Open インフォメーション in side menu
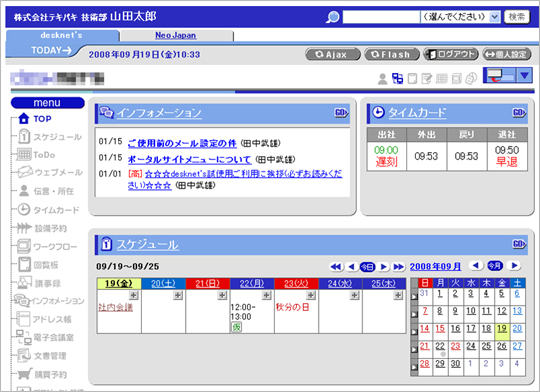The height and width of the screenshot is (392, 540). 49,301
